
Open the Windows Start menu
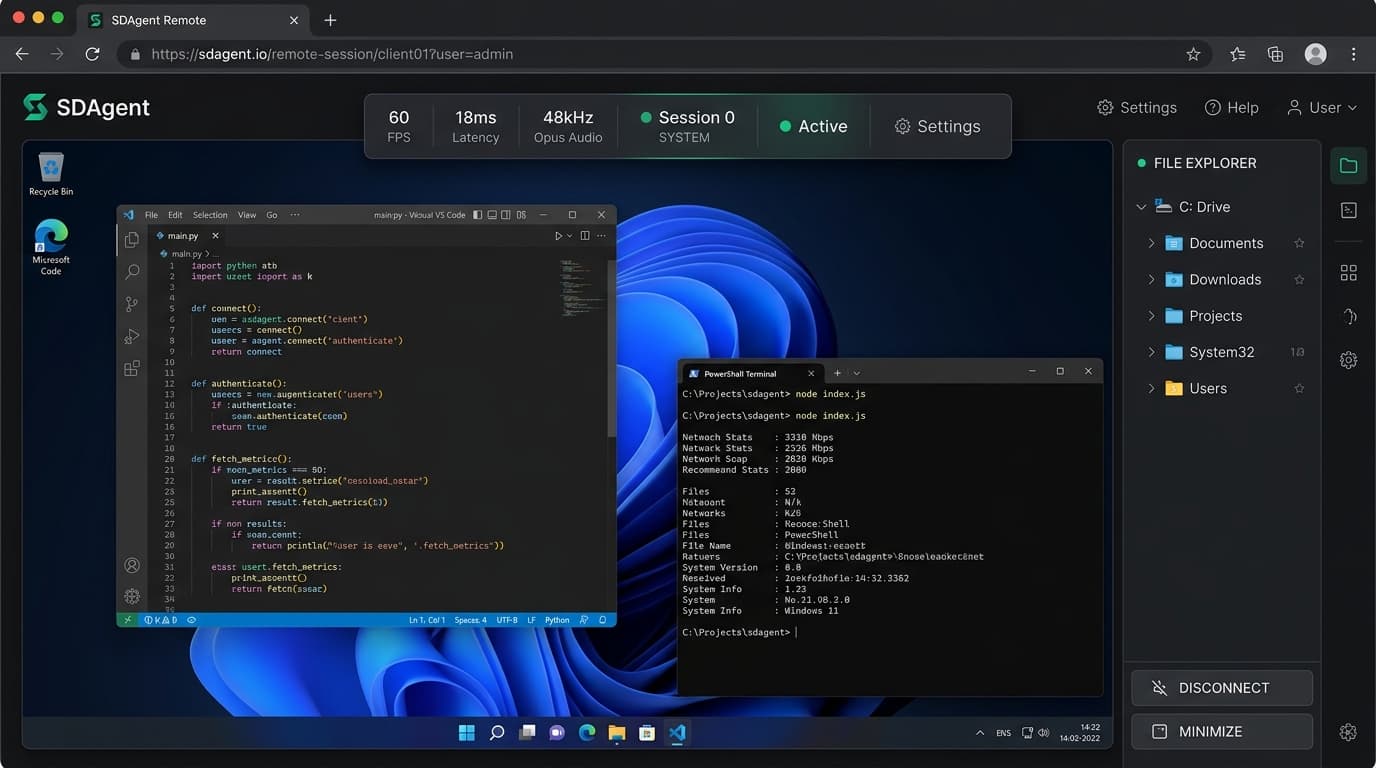(x=467, y=733)
